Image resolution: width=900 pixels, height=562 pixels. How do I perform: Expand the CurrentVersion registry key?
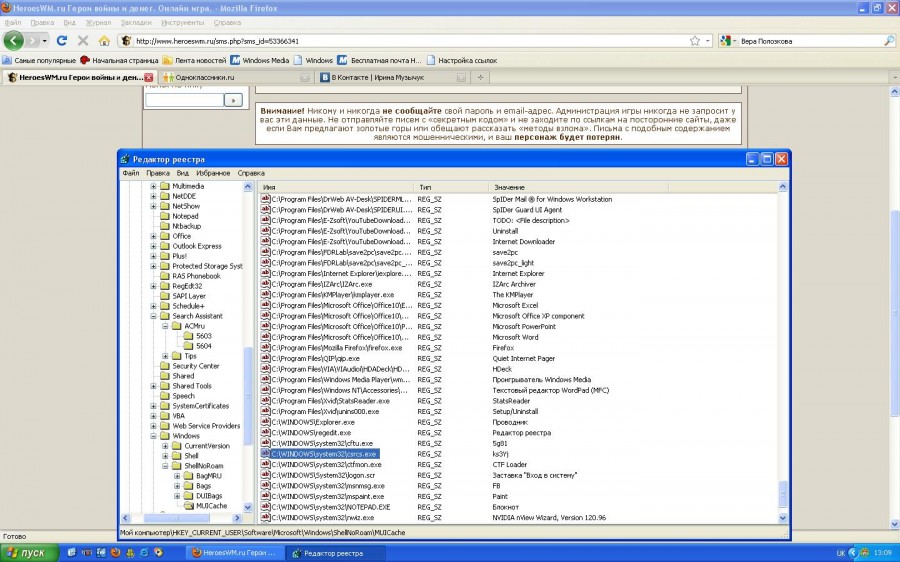[x=165, y=446]
